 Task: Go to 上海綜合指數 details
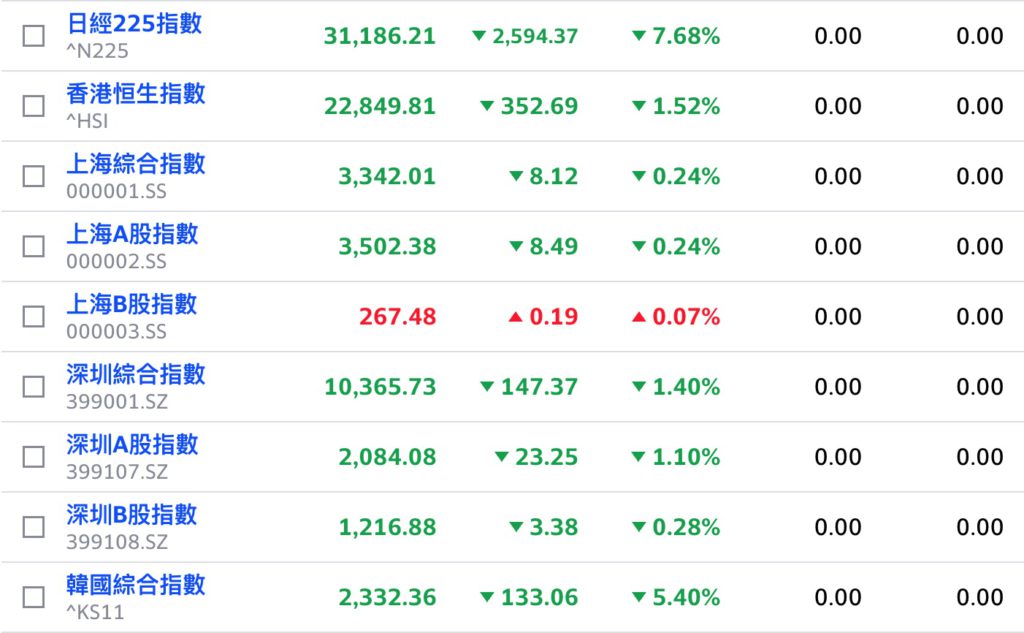tap(136, 163)
